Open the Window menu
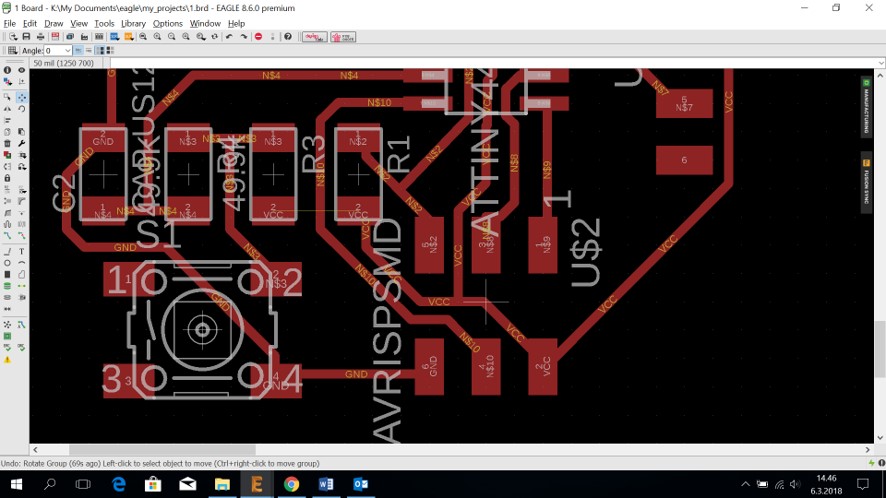The width and height of the screenshot is (886, 498). pos(205,23)
